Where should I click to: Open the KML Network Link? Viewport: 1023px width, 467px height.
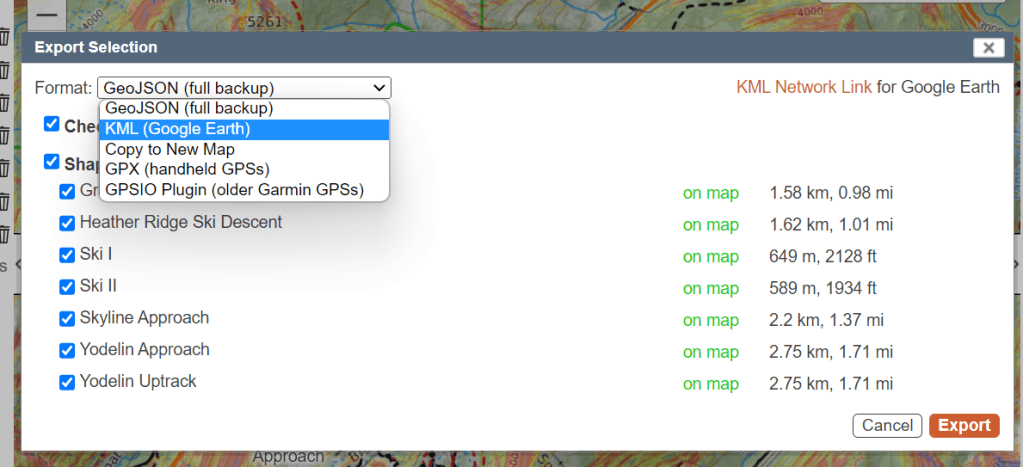(x=804, y=87)
